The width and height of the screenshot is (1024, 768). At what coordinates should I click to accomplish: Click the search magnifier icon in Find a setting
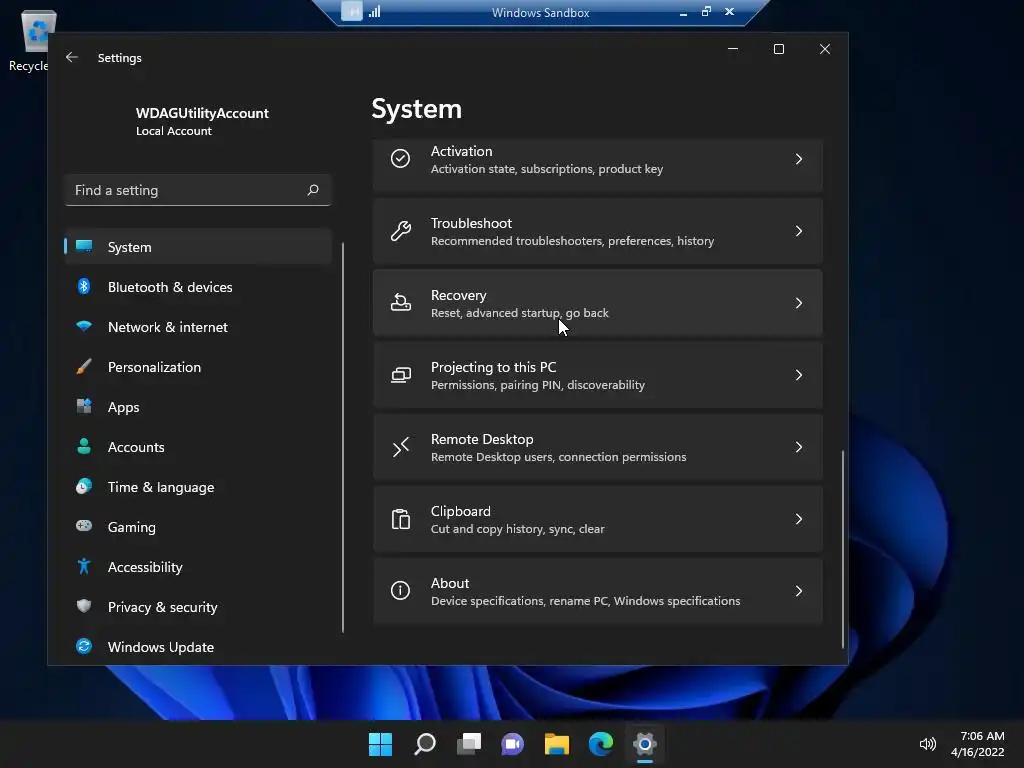pyautogui.click(x=313, y=190)
